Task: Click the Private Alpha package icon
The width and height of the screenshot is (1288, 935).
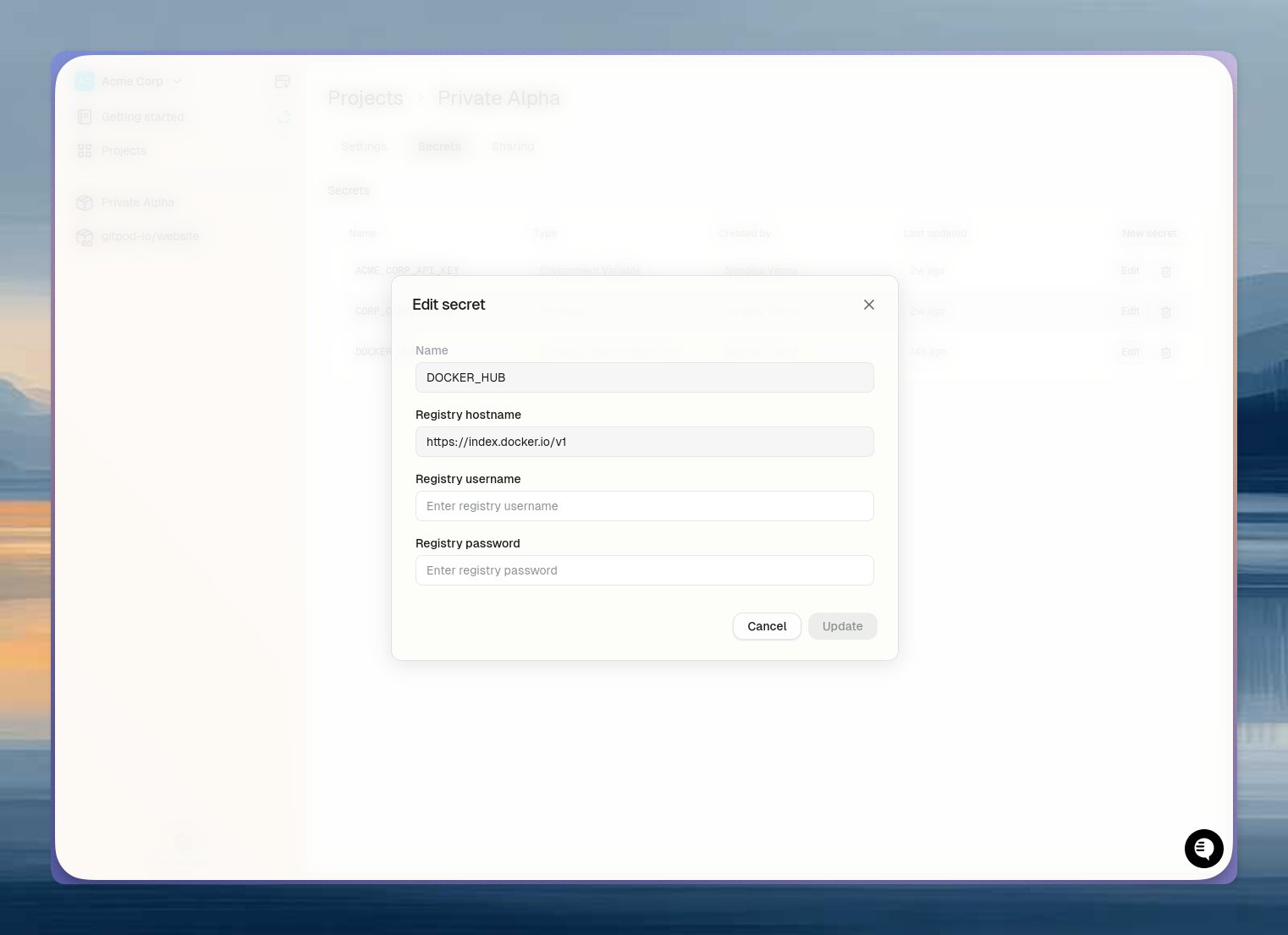Action: coord(85,202)
